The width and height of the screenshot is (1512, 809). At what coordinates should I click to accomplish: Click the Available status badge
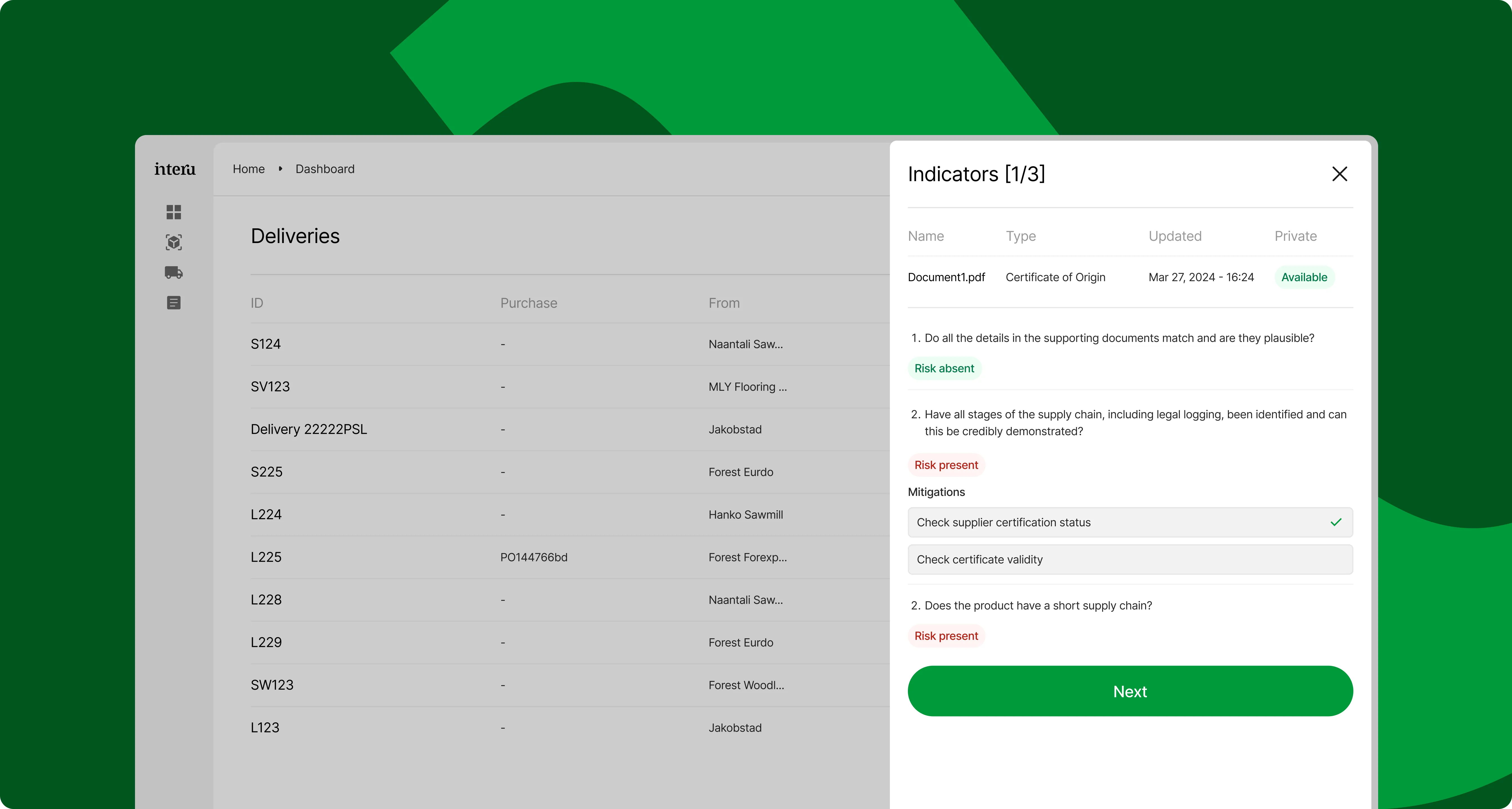tap(1304, 277)
